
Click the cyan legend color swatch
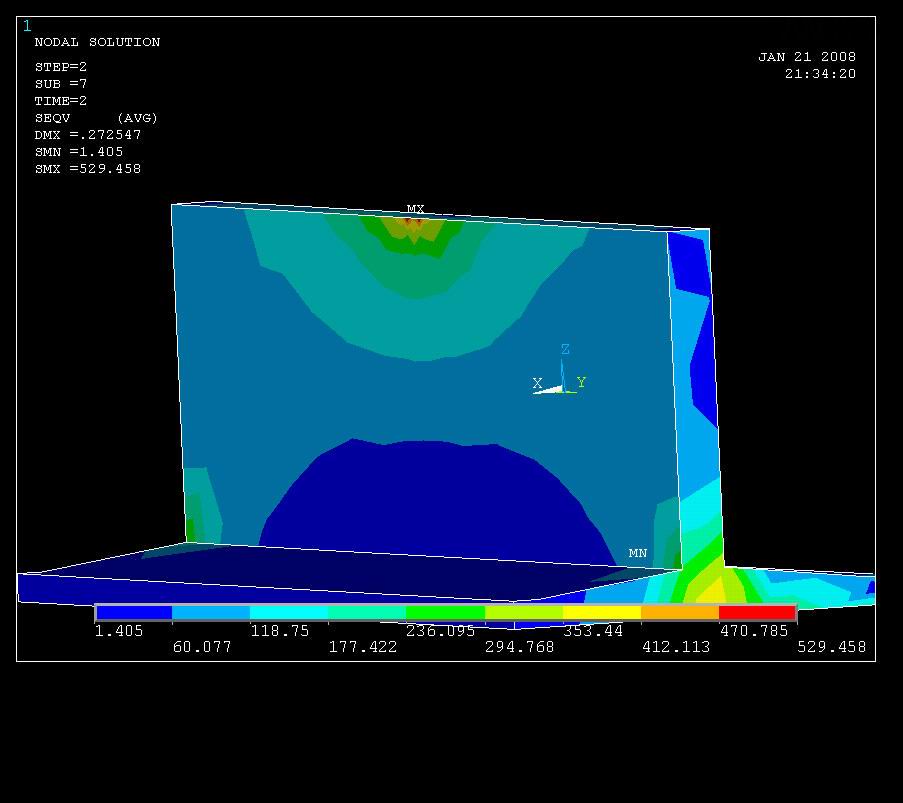click(x=289, y=612)
